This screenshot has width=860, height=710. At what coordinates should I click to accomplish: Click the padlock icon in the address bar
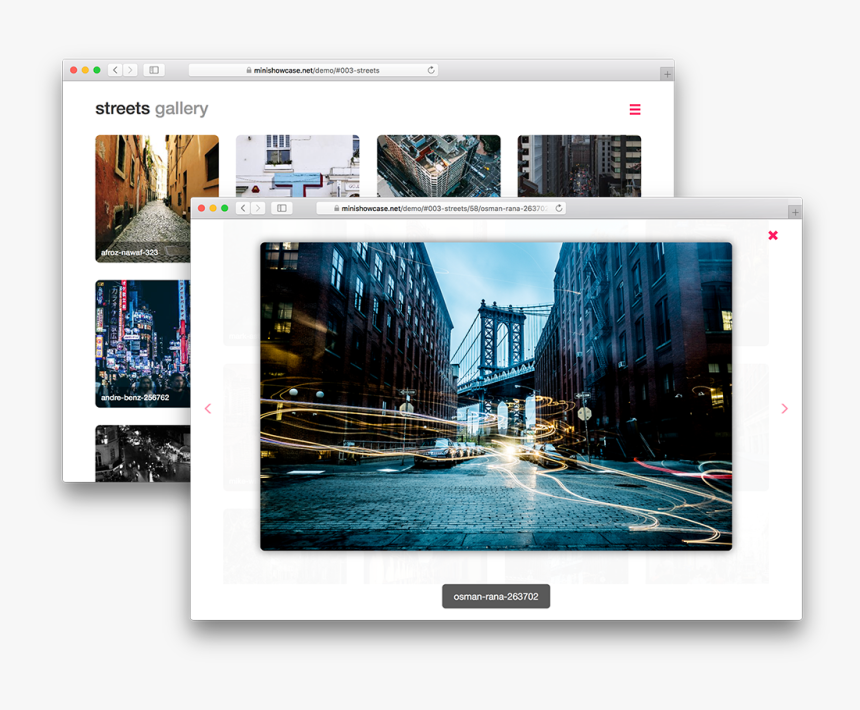point(335,208)
